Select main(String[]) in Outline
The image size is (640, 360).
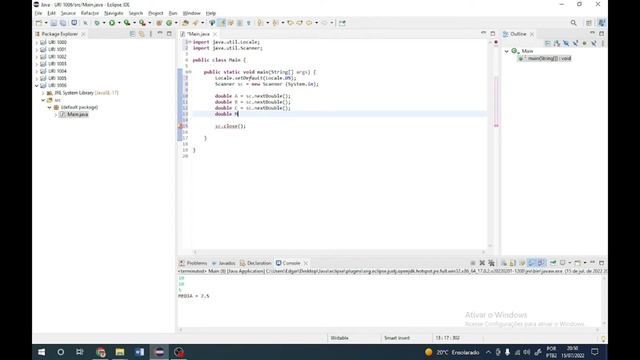click(545, 58)
